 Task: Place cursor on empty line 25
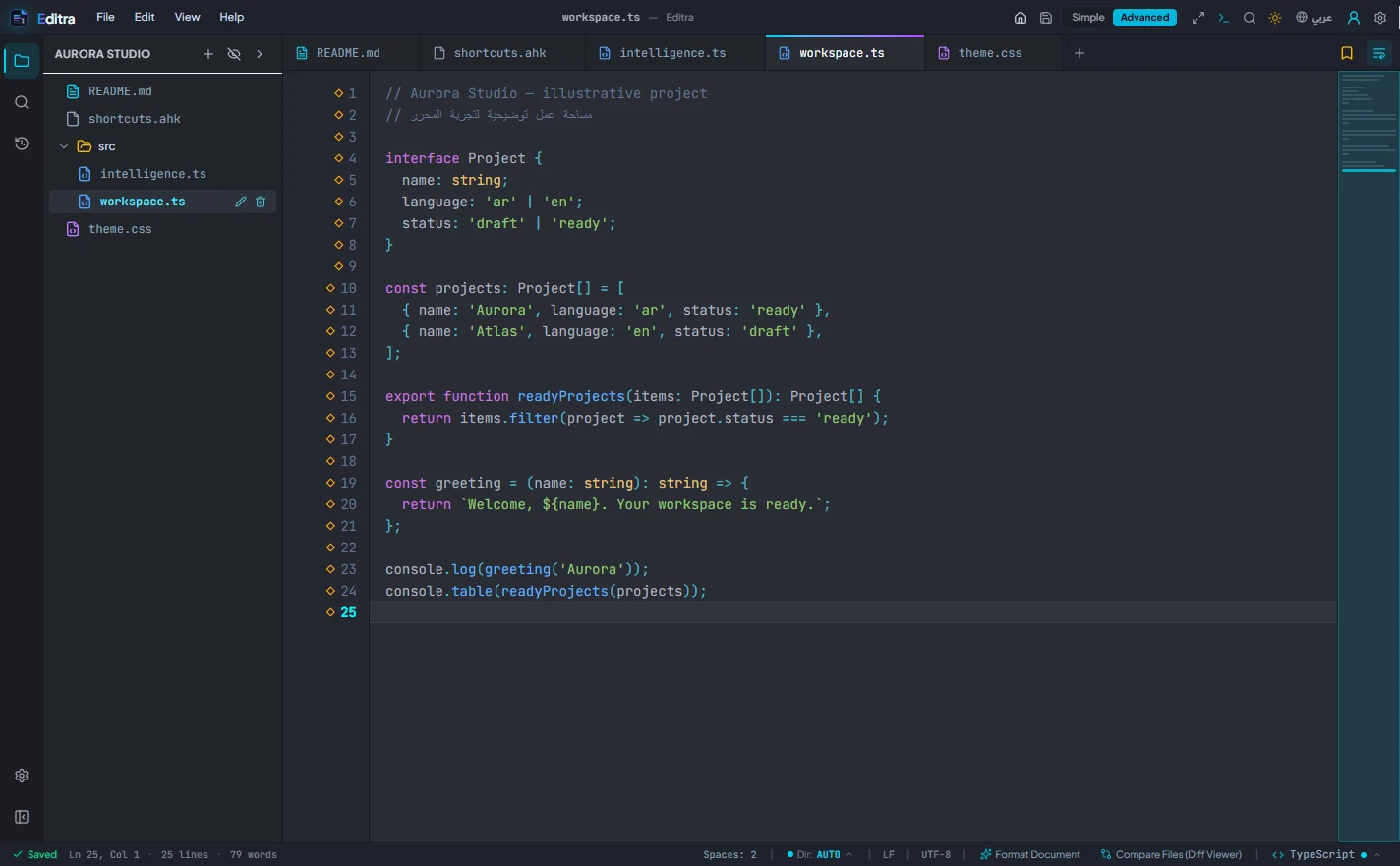853,612
